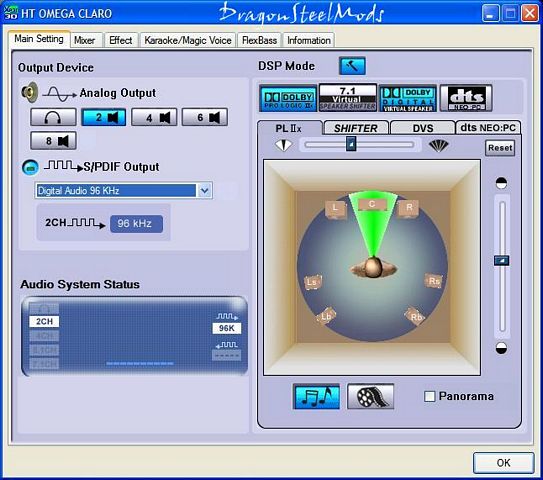This screenshot has height=480, width=543.
Task: Select 6 speaker analog output
Action: [x=205, y=117]
